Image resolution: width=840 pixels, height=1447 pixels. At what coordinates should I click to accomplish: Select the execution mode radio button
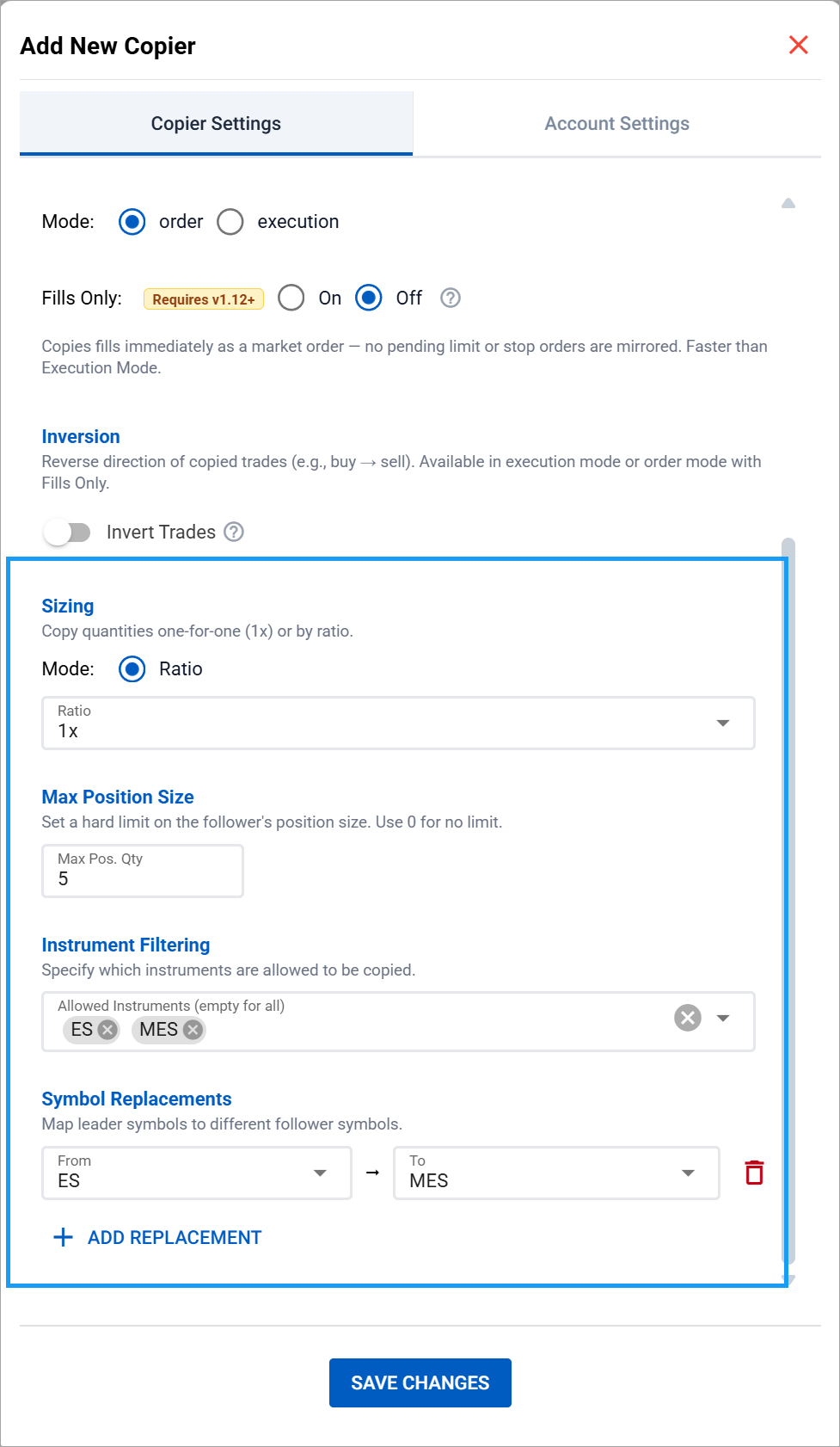[230, 222]
